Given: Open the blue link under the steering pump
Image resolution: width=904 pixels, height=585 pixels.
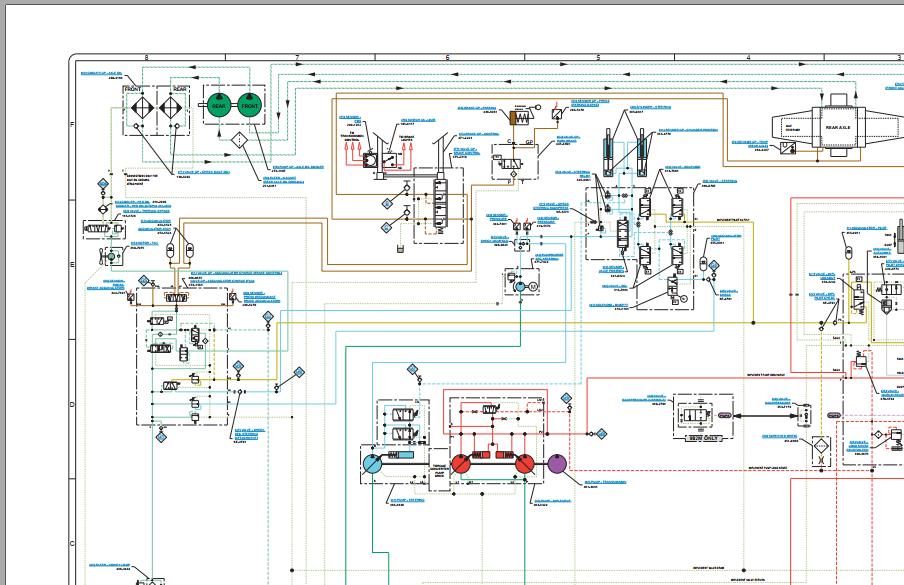Looking at the screenshot, I should click(408, 500).
